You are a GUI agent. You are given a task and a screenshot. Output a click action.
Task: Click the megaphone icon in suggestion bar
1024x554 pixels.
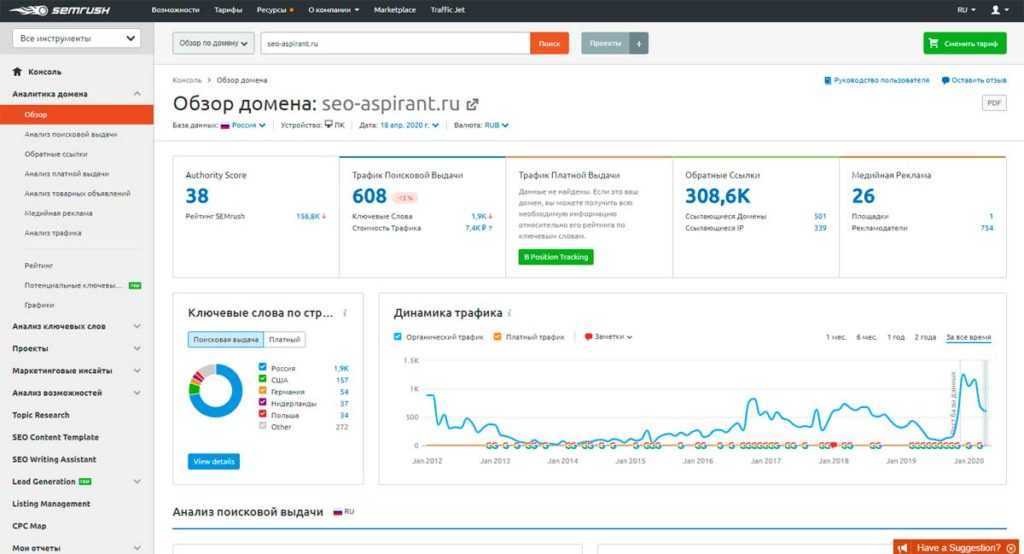[902, 547]
